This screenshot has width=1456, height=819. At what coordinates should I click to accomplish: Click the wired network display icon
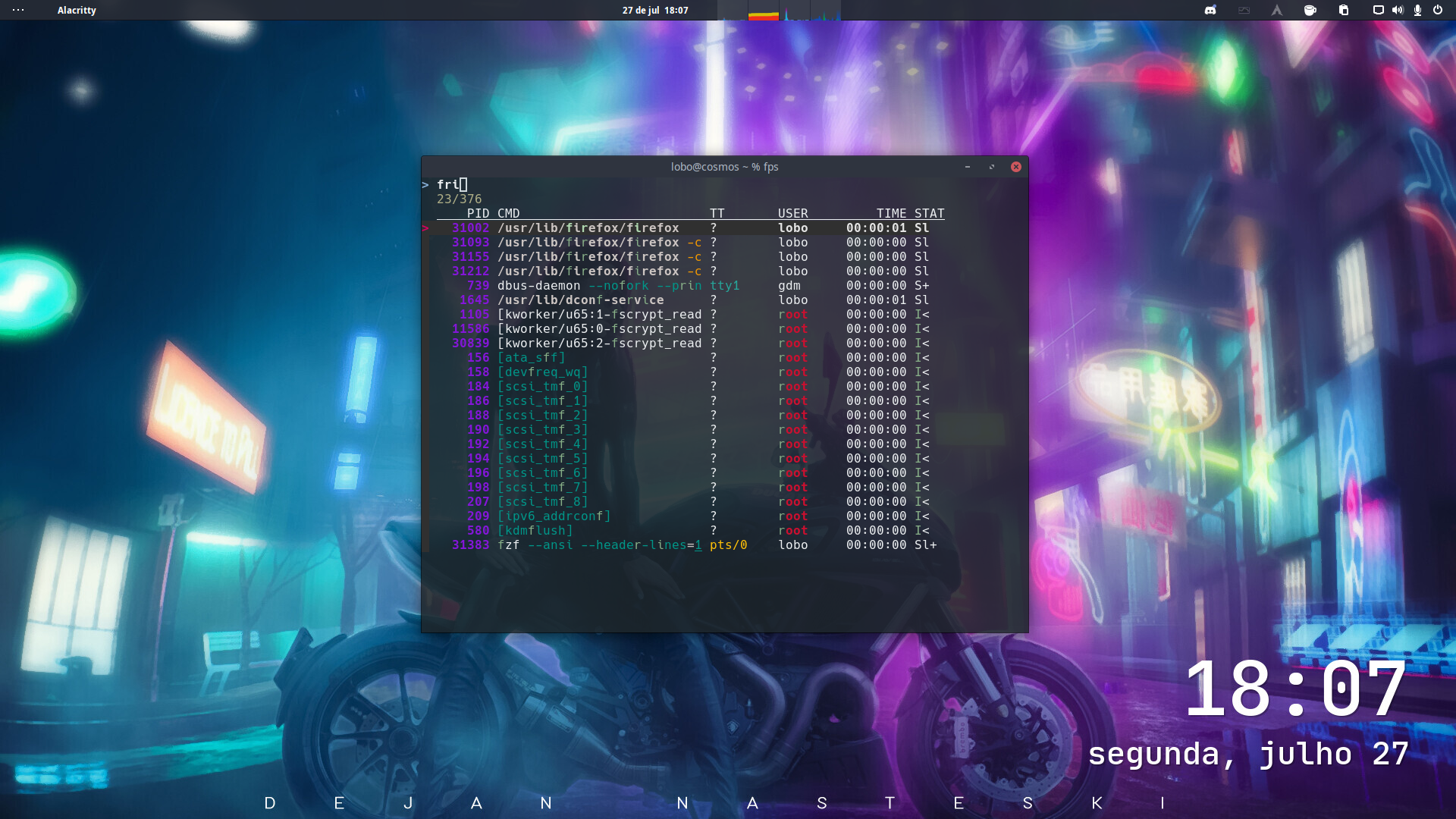click(1378, 10)
